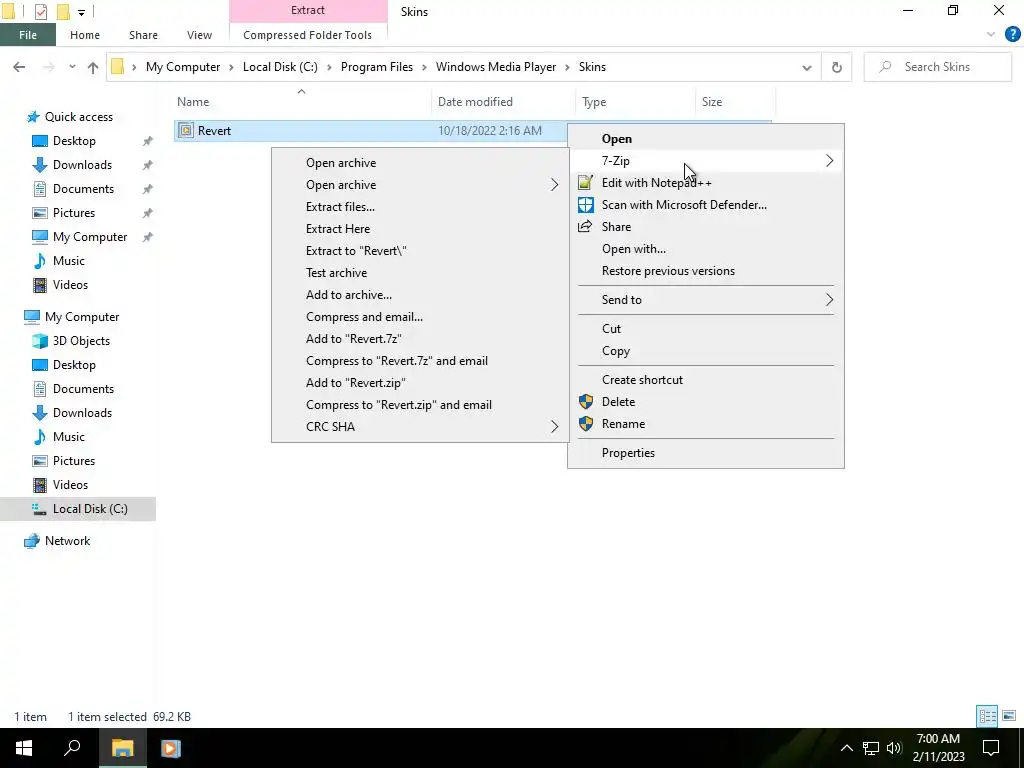Select Test archive
The width and height of the screenshot is (1024, 768).
click(336, 273)
